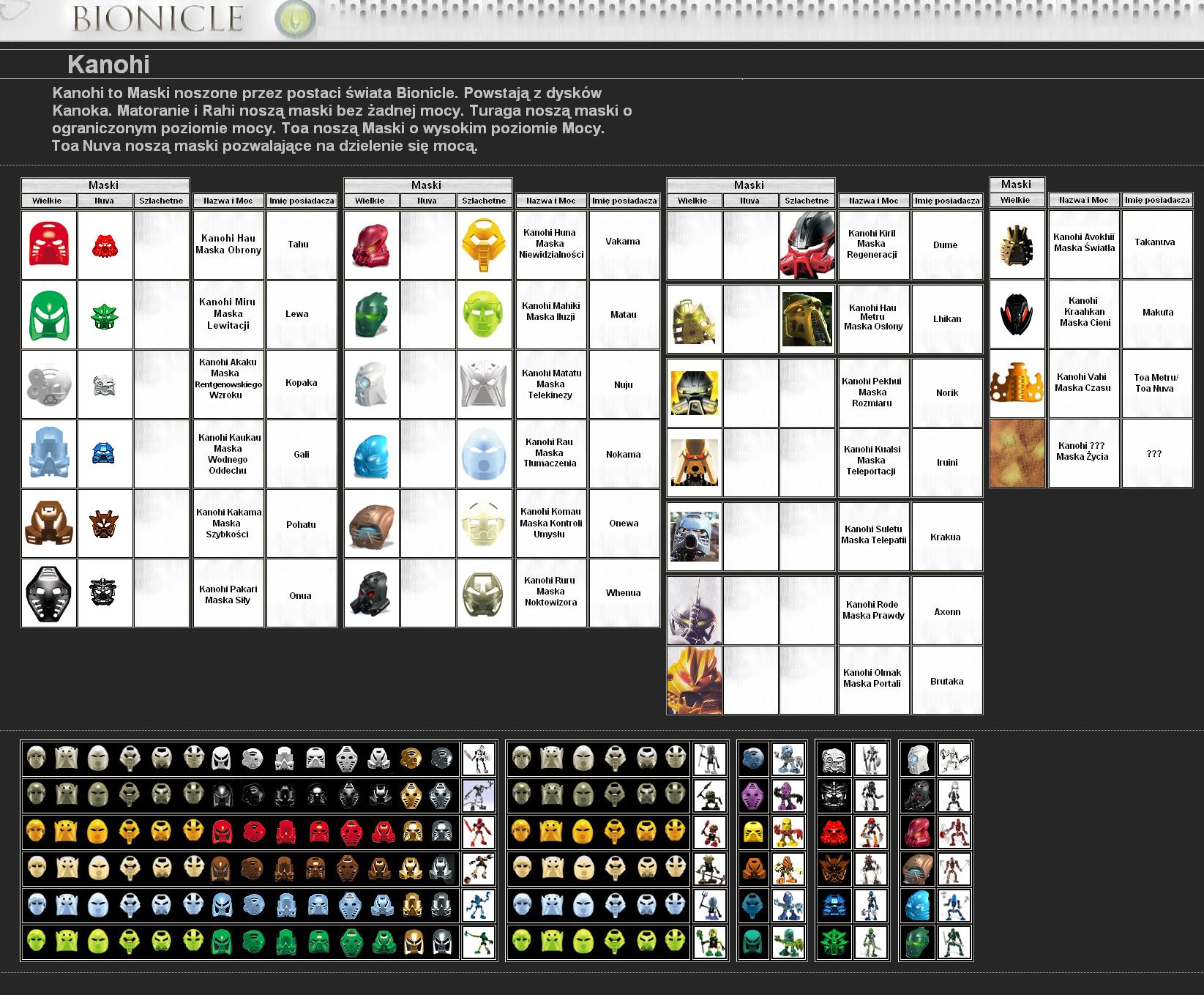The image size is (1204, 995).
Task: Click the "Kanohi Avokhii Maska Światła" cell
Action: [1084, 245]
